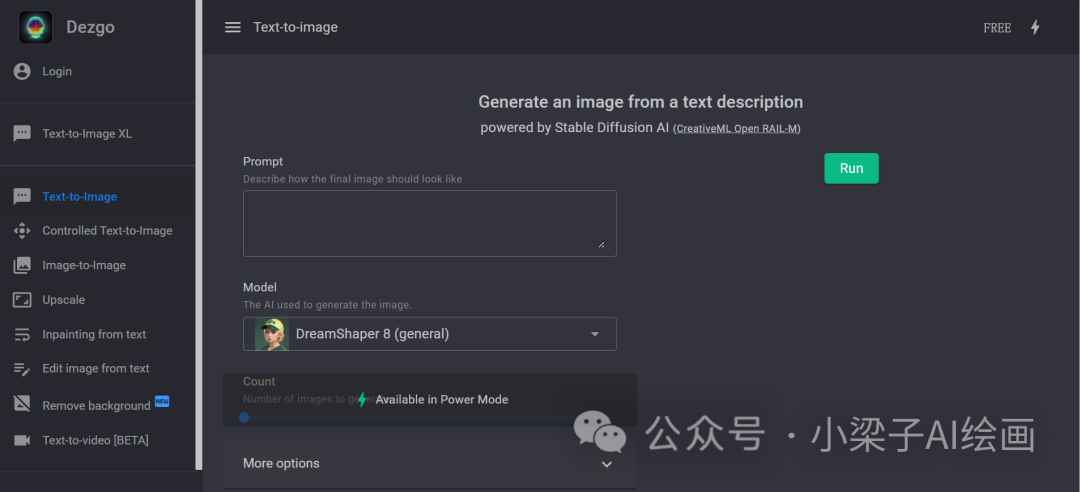The width and height of the screenshot is (1080, 492).
Task: Click the green lightning bolt on Count overlay
Action: click(x=362, y=400)
